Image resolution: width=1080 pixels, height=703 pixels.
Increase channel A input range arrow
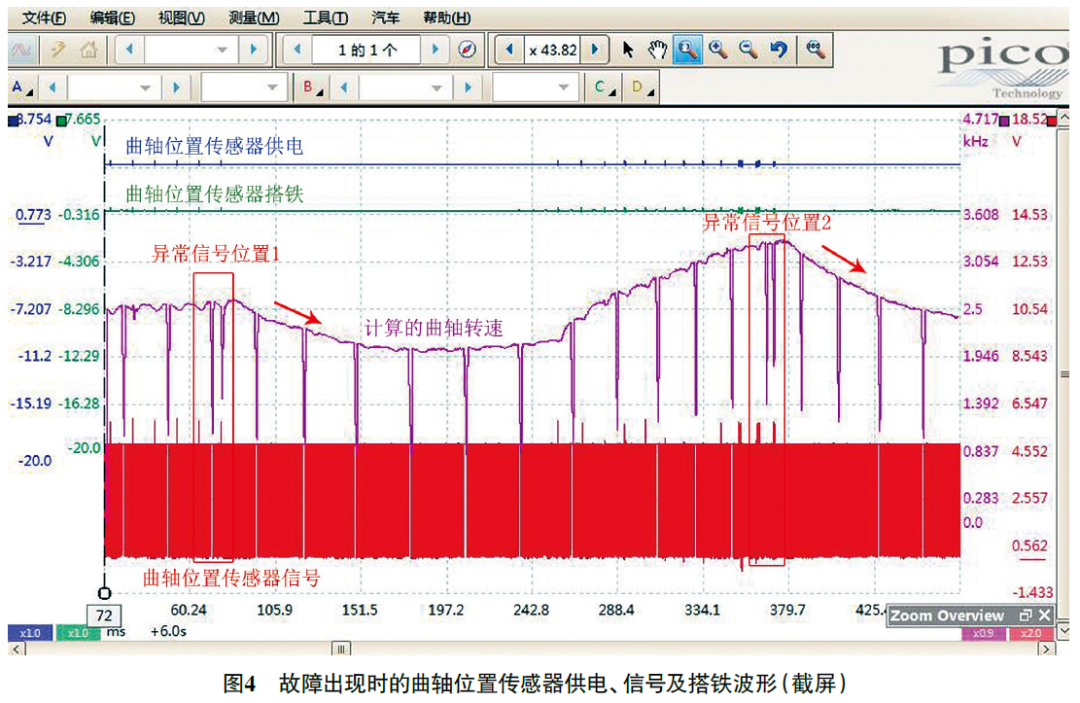pos(176,88)
